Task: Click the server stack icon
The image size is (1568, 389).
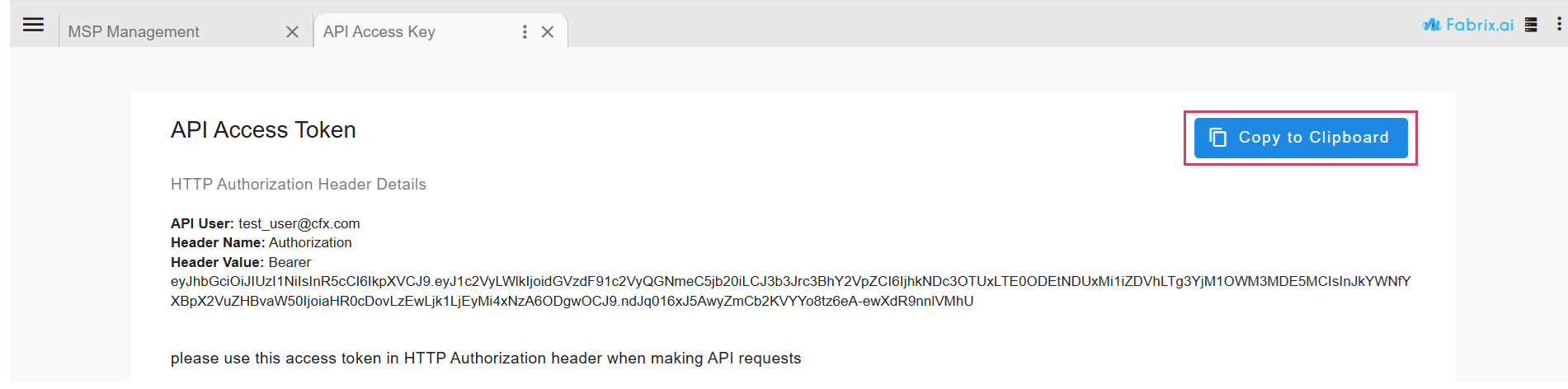Action: [1531, 25]
